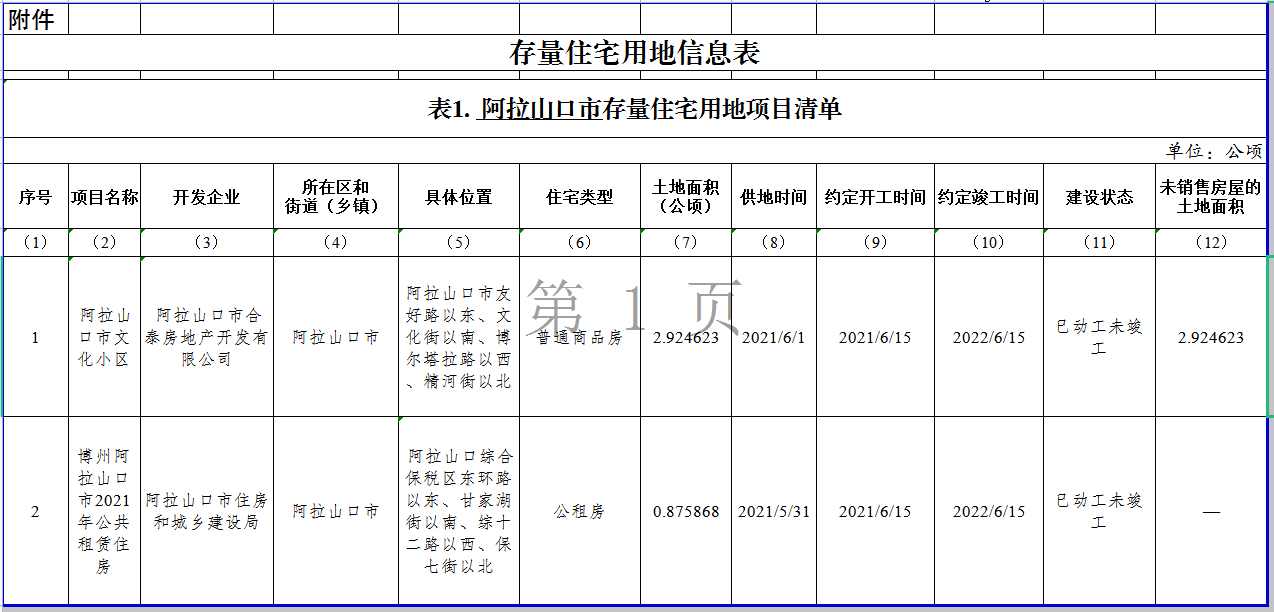Select 2021/6/15 start date in 公租房 row

(875, 511)
